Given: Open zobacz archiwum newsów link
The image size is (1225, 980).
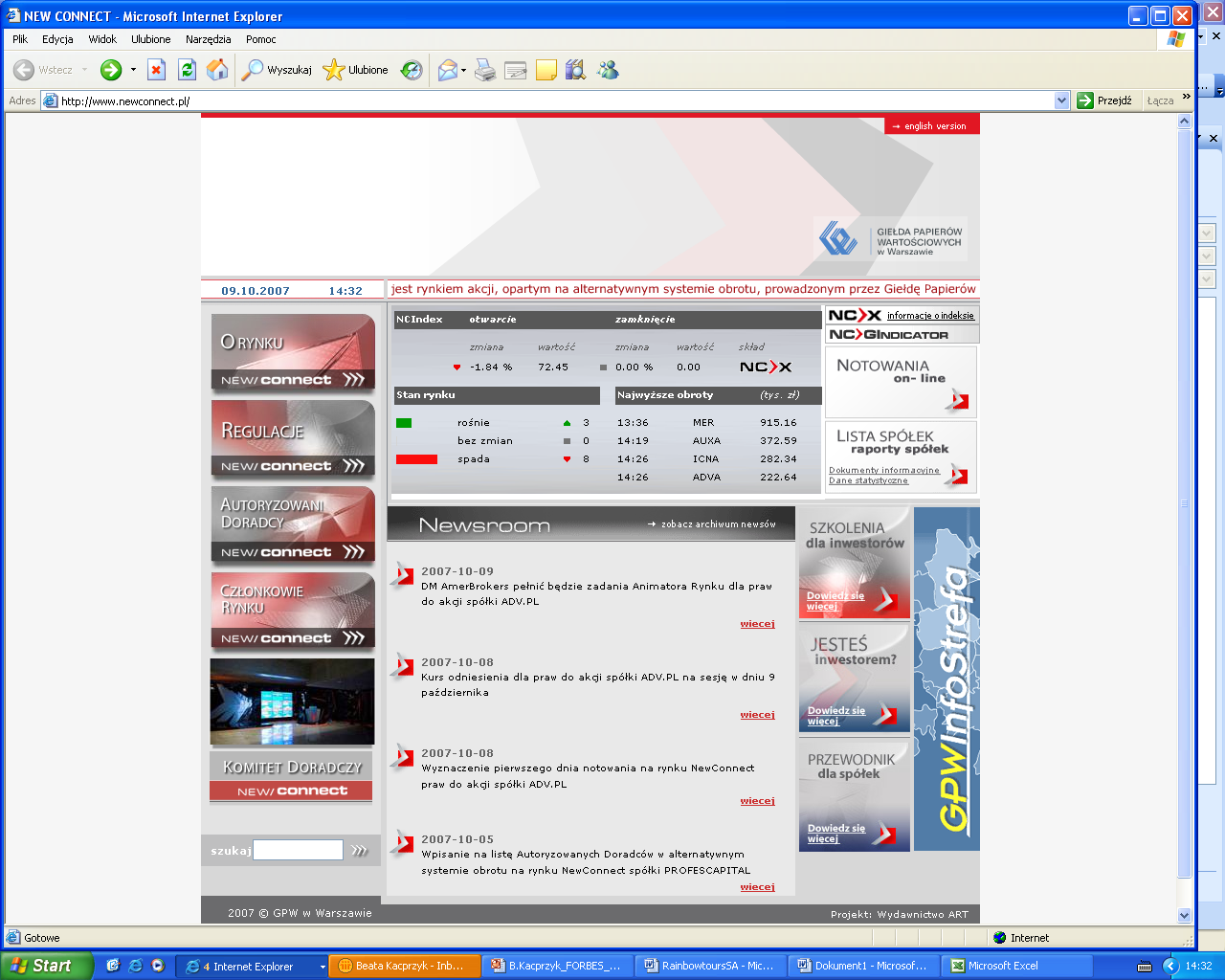Looking at the screenshot, I should 712,524.
